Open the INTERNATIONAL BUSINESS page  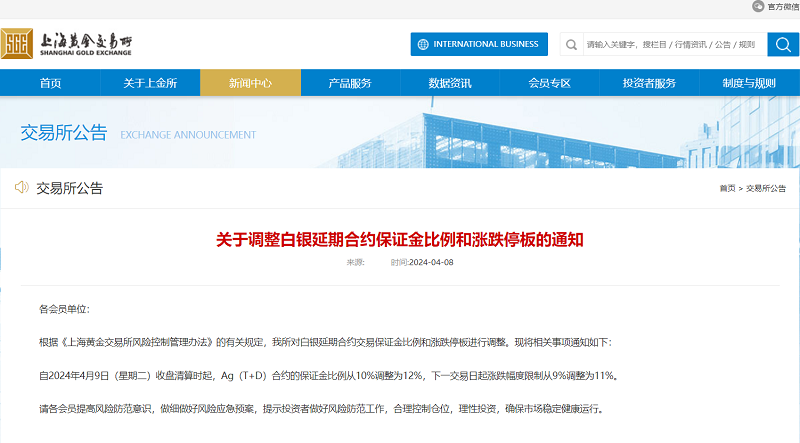(x=479, y=44)
